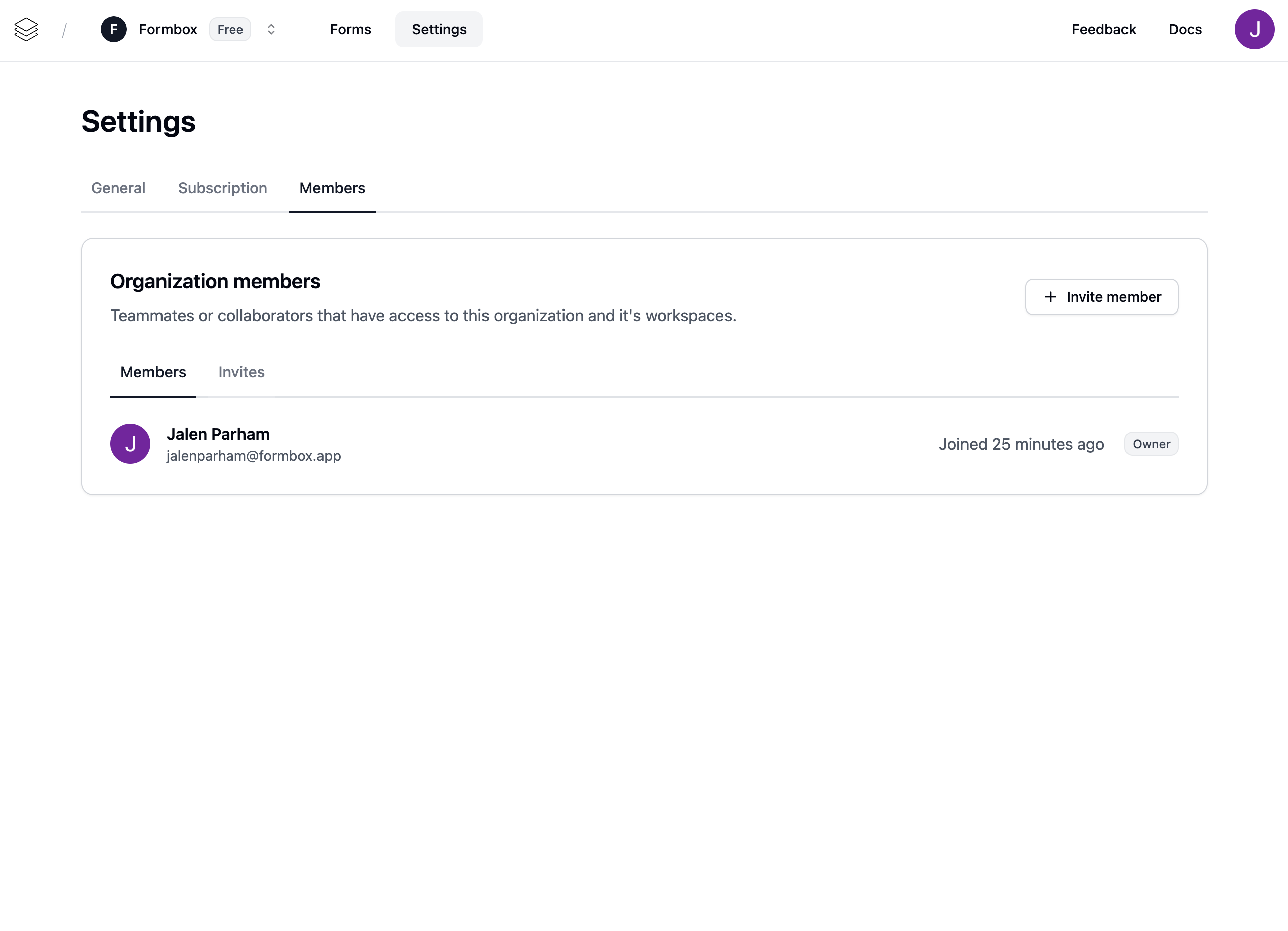Switch to the Invites sub-tab
Image resolution: width=1288 pixels, height=931 pixels.
[x=242, y=372]
